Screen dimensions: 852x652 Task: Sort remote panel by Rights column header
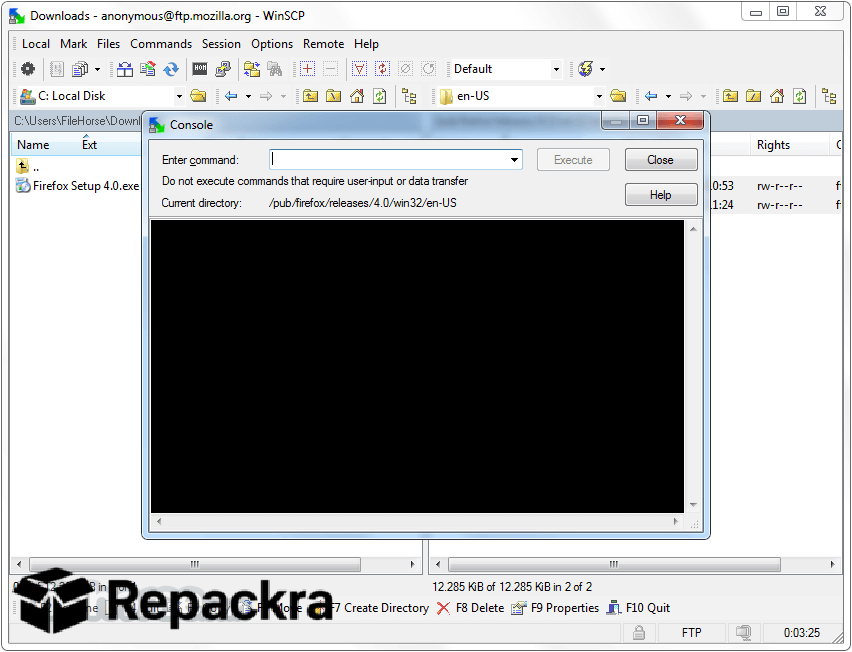pos(773,145)
